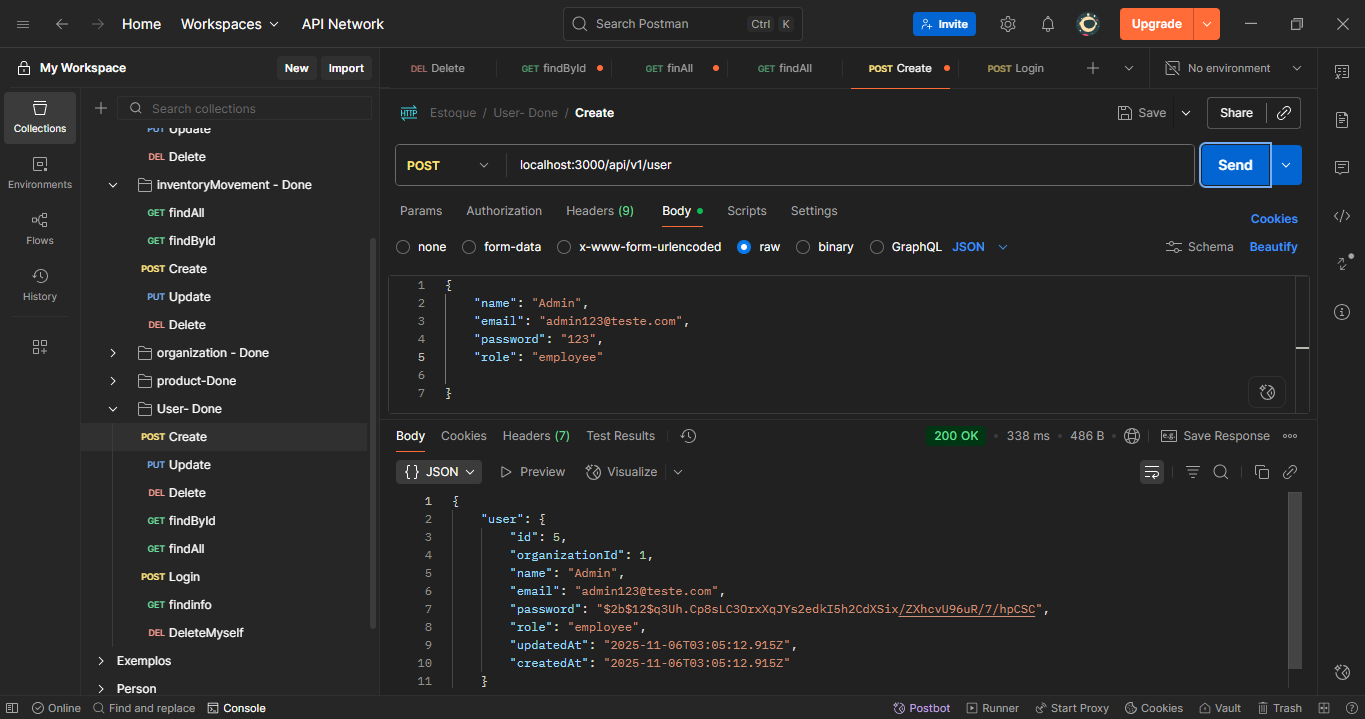Open the settings gear in the header

coord(1008,24)
